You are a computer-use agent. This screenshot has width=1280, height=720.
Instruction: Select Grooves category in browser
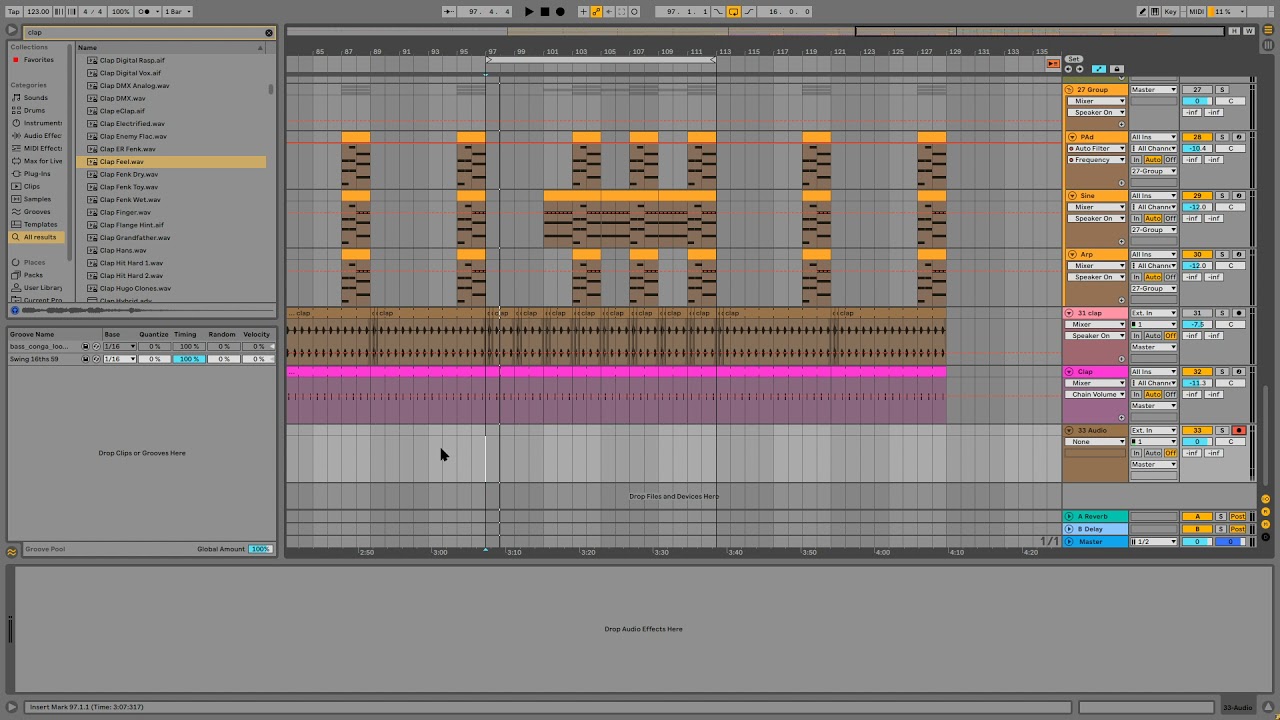point(37,212)
